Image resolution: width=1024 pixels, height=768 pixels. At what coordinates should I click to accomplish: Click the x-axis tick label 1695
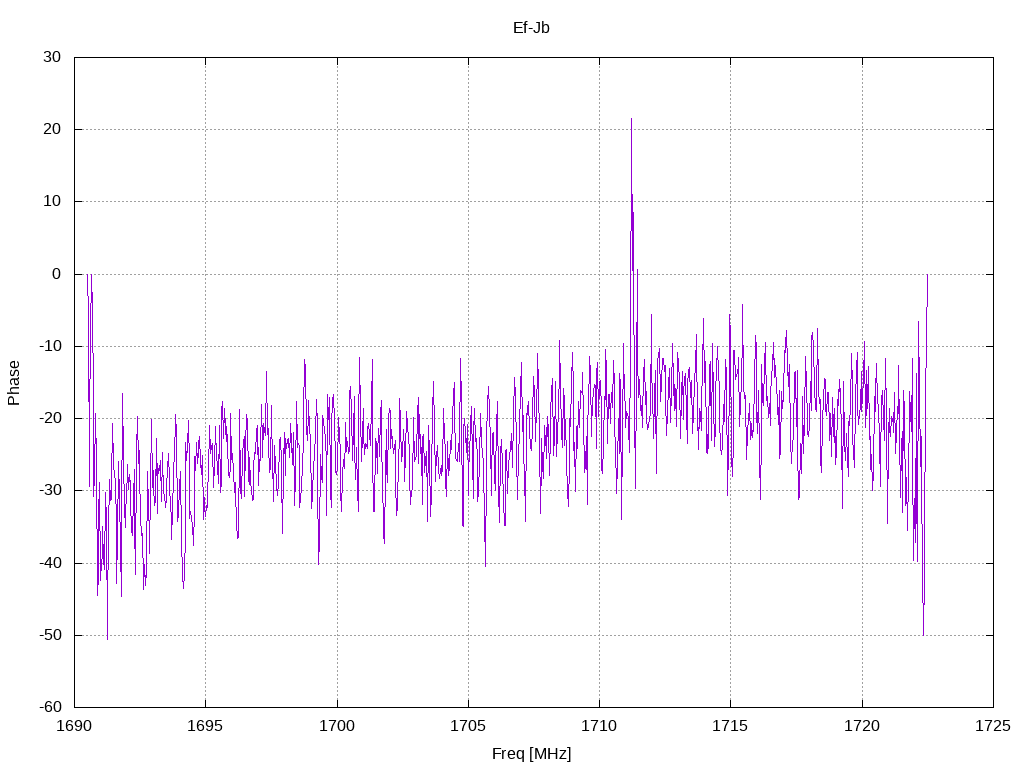pos(206,726)
